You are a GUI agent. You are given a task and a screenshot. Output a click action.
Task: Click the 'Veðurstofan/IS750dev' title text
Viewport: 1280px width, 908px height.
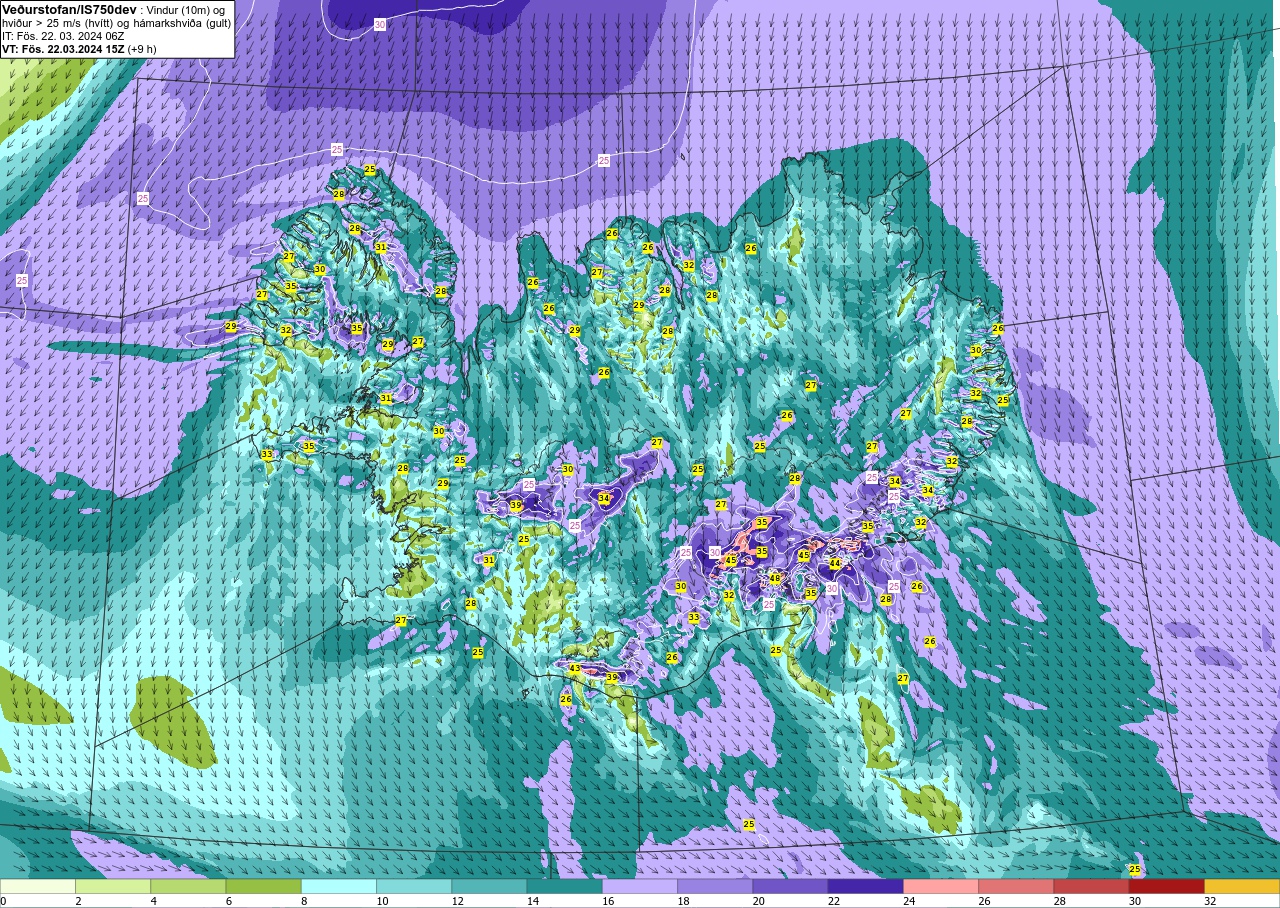tap(69, 9)
